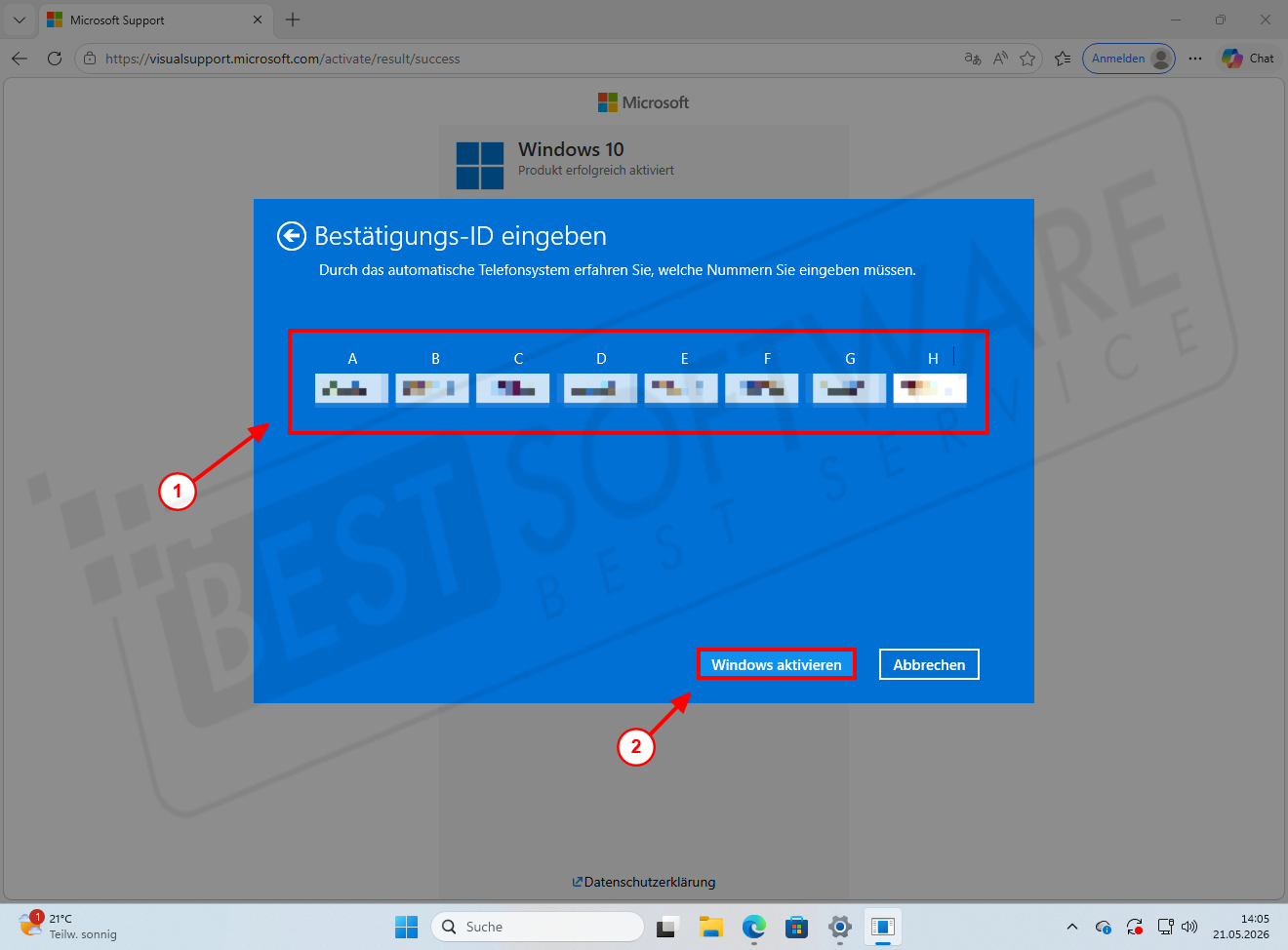The width and height of the screenshot is (1288, 950).
Task: Click the browser back arrow
Action: pyautogui.click(x=20, y=59)
